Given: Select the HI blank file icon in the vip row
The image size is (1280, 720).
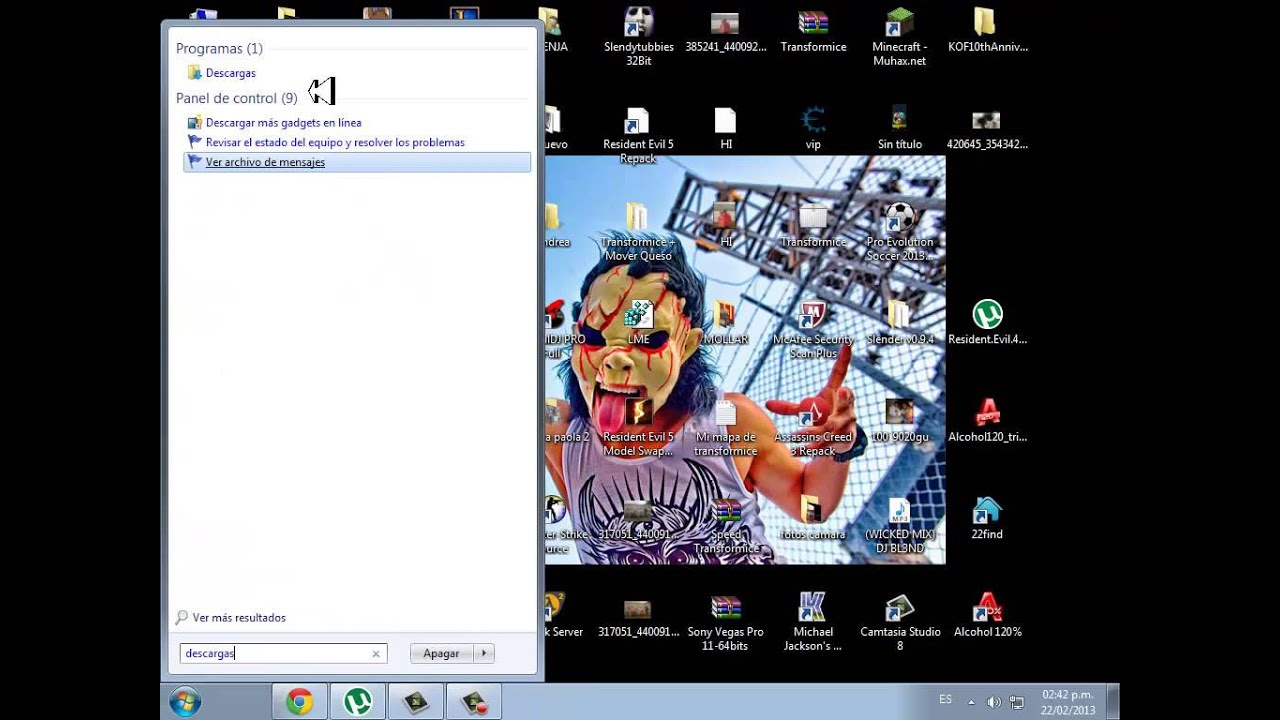Looking at the screenshot, I should click(726, 128).
